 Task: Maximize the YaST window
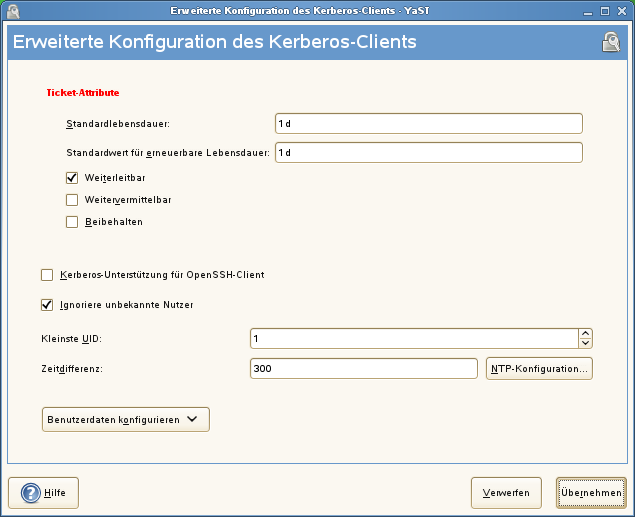pyautogui.click(x=605, y=10)
